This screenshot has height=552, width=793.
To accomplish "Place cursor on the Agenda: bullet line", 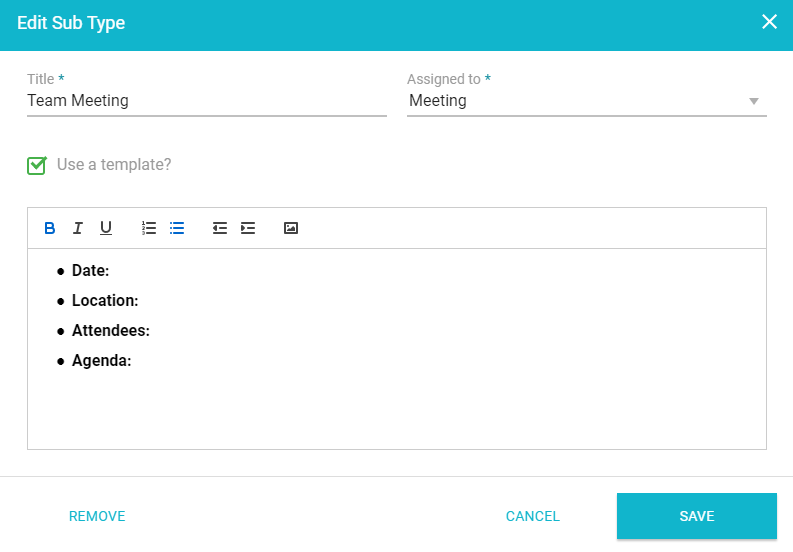I will [x=102, y=361].
